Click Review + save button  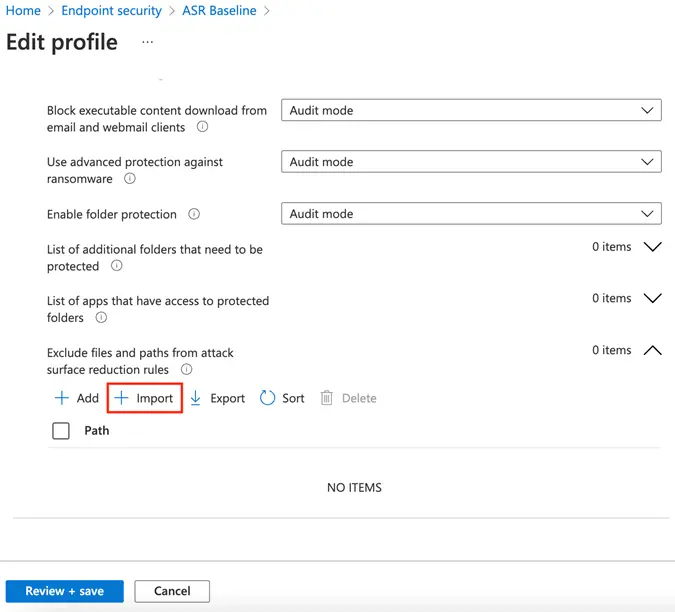coord(65,591)
